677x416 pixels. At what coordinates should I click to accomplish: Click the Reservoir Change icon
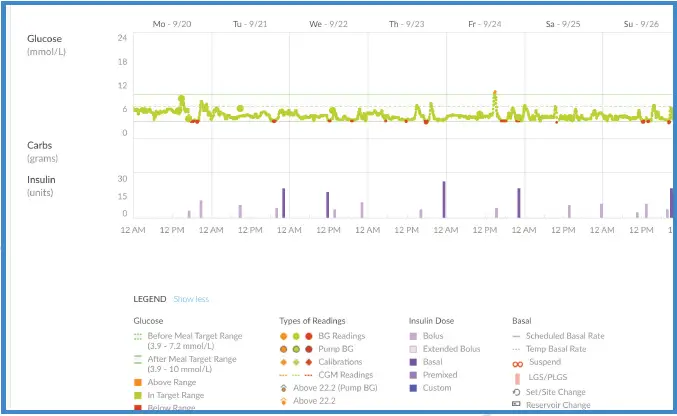point(518,405)
